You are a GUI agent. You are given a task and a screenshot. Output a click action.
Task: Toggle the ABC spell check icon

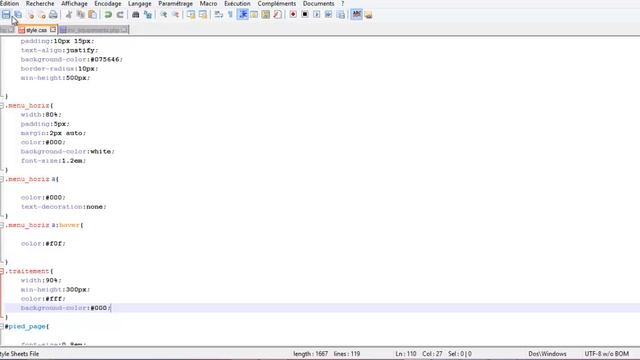point(357,15)
